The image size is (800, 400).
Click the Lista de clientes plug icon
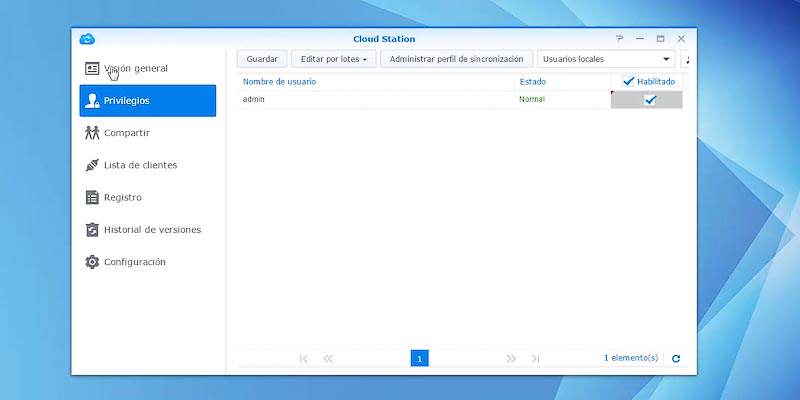pos(92,165)
